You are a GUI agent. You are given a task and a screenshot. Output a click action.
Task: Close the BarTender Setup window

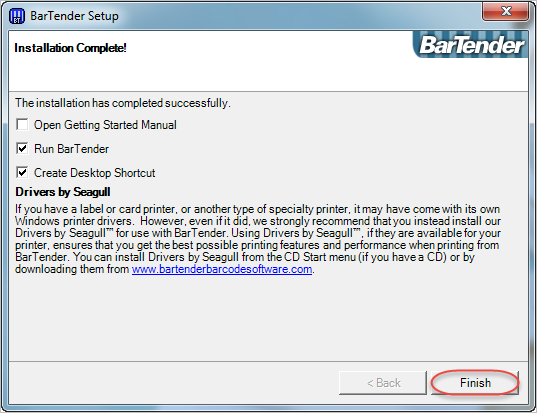(505, 11)
